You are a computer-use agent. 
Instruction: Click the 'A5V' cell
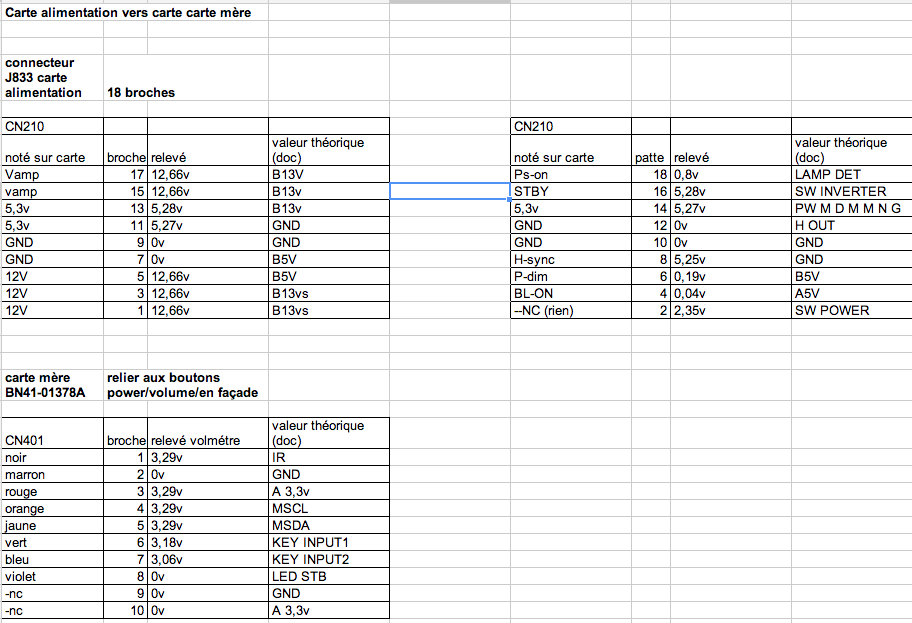[x=852, y=293]
